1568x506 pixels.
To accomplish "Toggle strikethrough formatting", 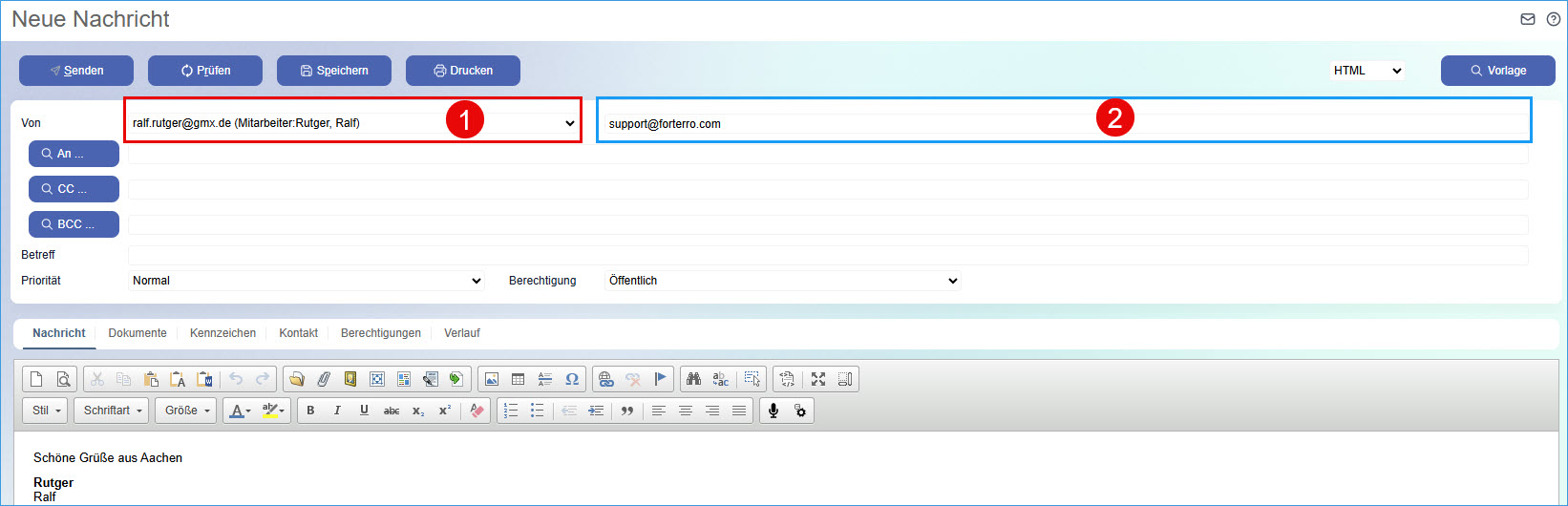I will click(x=391, y=411).
